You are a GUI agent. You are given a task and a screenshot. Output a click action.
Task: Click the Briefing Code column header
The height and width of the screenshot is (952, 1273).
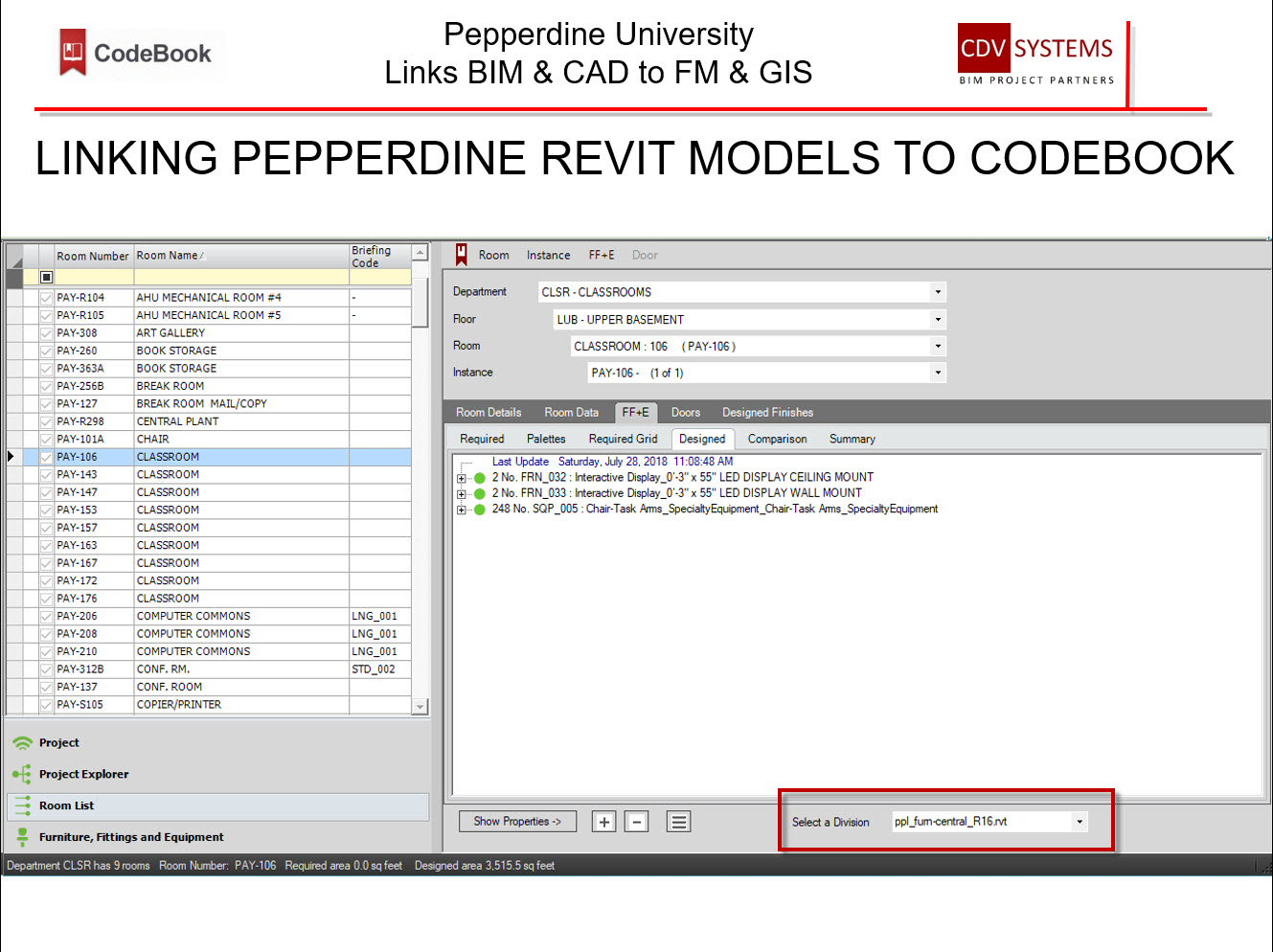(x=380, y=257)
